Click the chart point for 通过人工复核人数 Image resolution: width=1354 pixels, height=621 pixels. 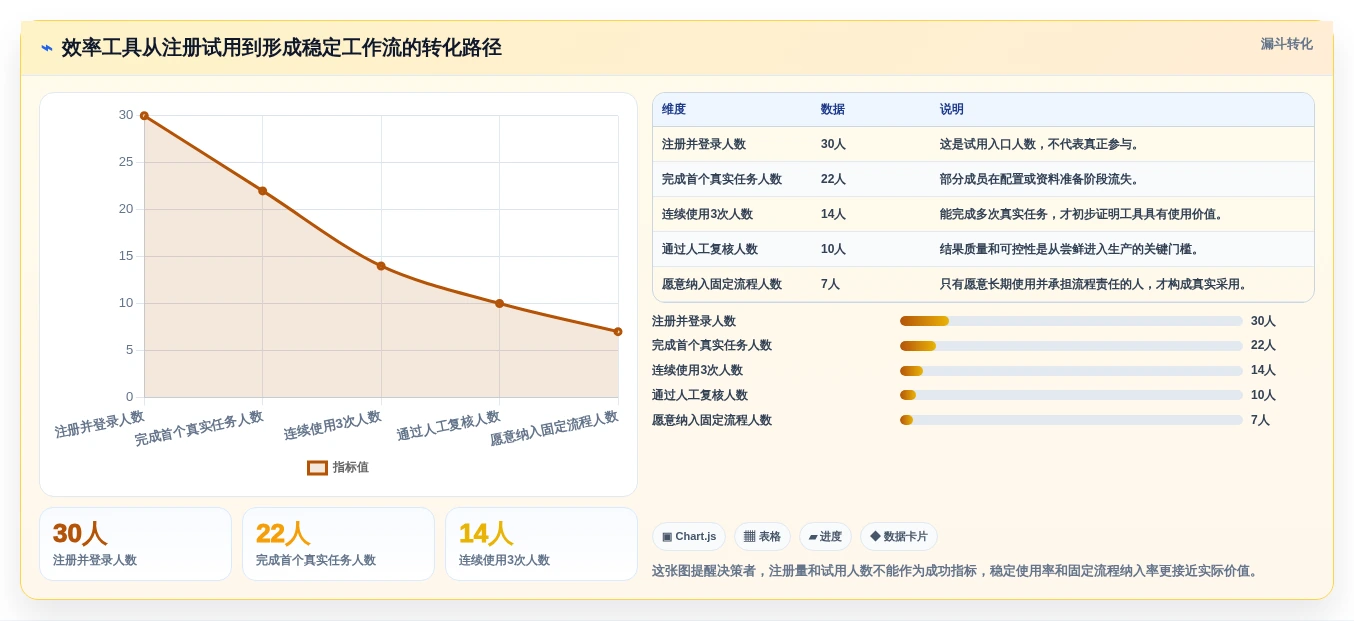[x=499, y=303]
